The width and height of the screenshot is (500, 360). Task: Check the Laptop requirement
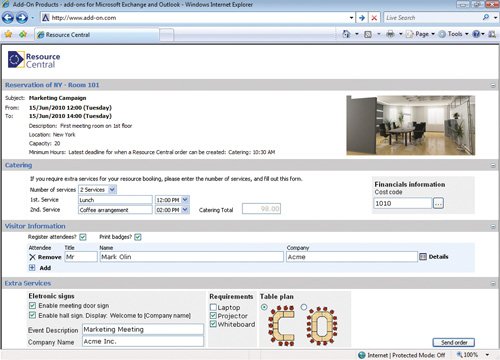point(213,307)
